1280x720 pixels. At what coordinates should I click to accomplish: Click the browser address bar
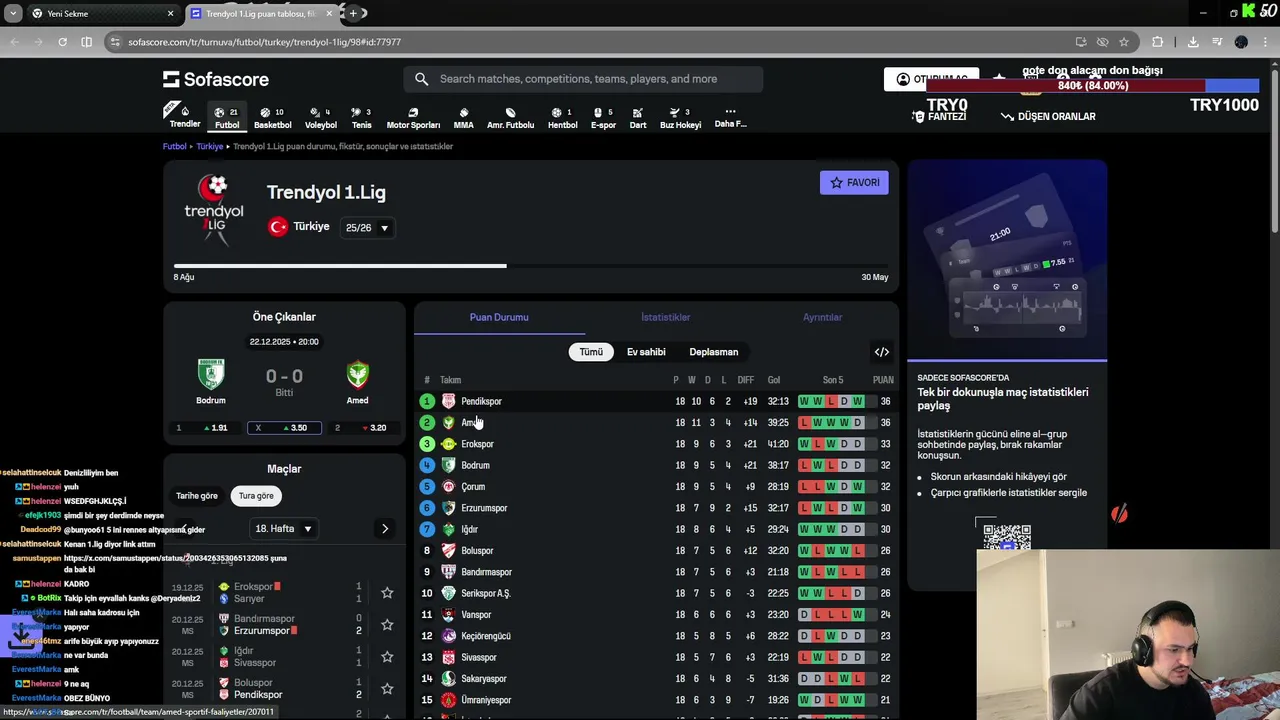point(590,42)
